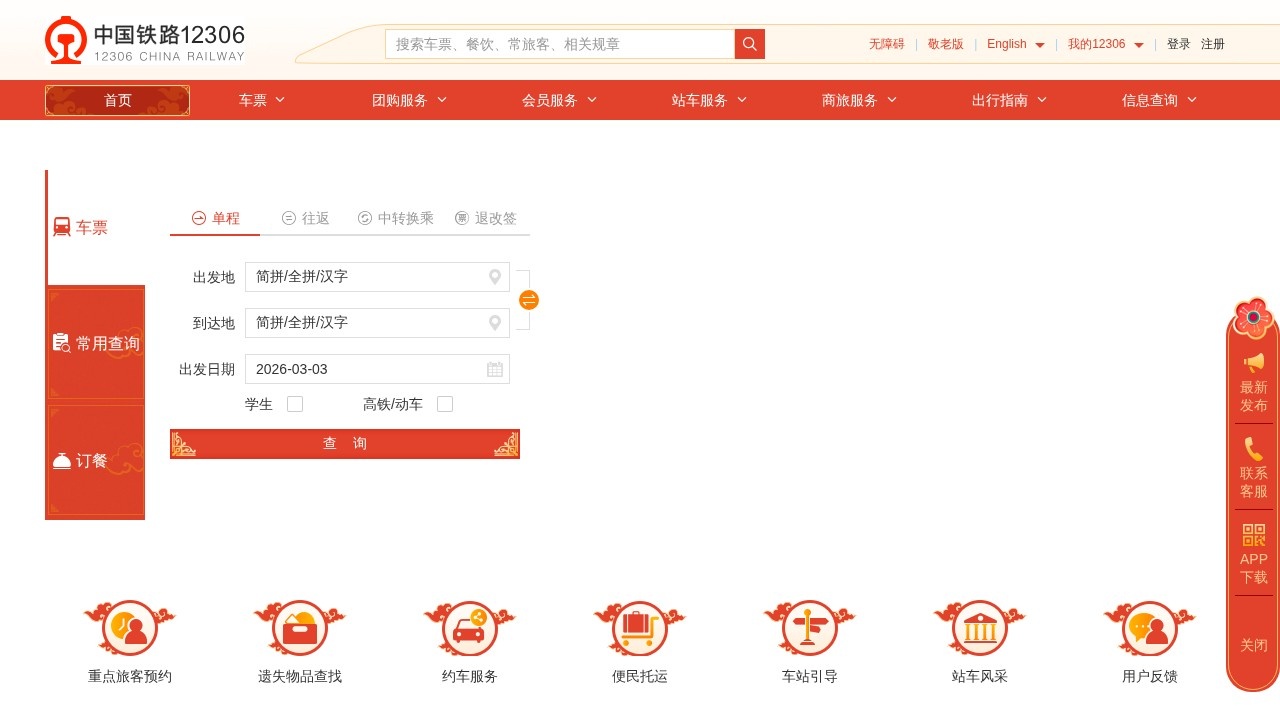Open lost item search icon (遗失物品查找)
Image resolution: width=1280 pixels, height=720 pixels.
pyautogui.click(x=299, y=629)
